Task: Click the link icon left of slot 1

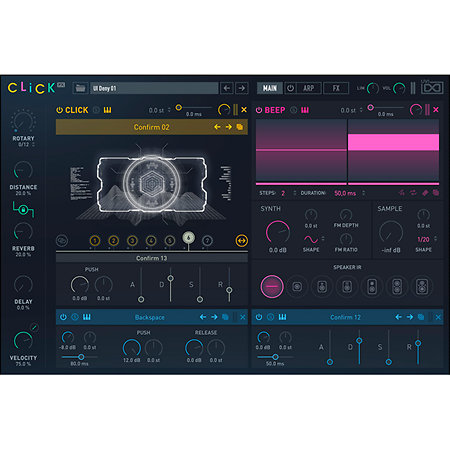Action: click(x=62, y=241)
